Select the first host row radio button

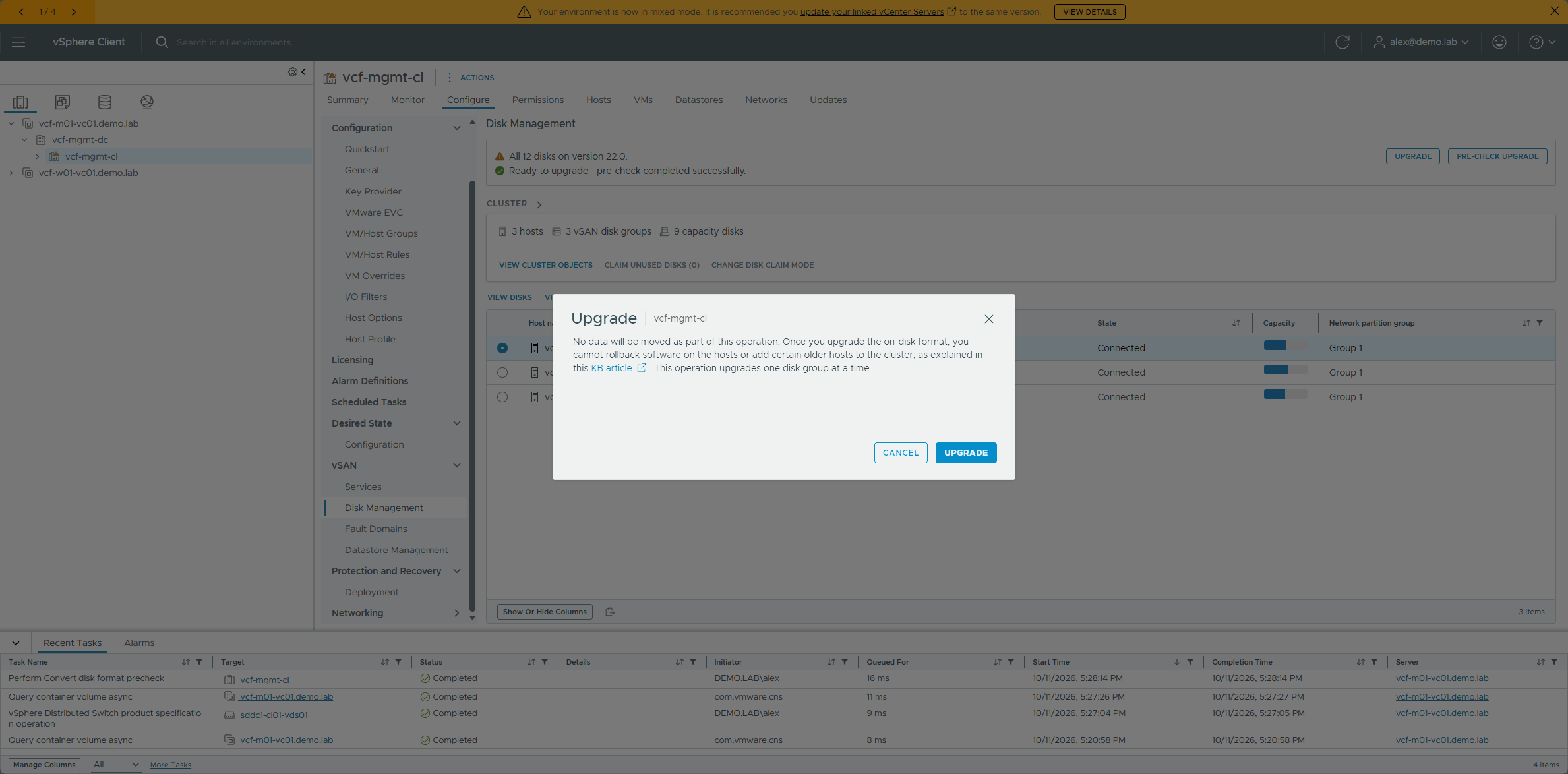coord(502,348)
